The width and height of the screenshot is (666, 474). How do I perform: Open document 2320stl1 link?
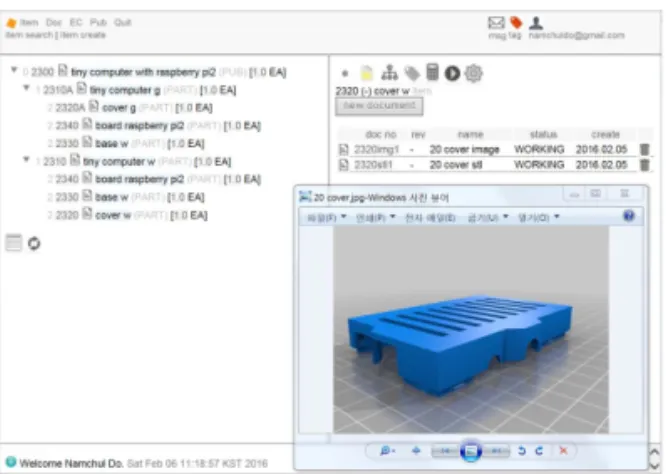tap(373, 165)
